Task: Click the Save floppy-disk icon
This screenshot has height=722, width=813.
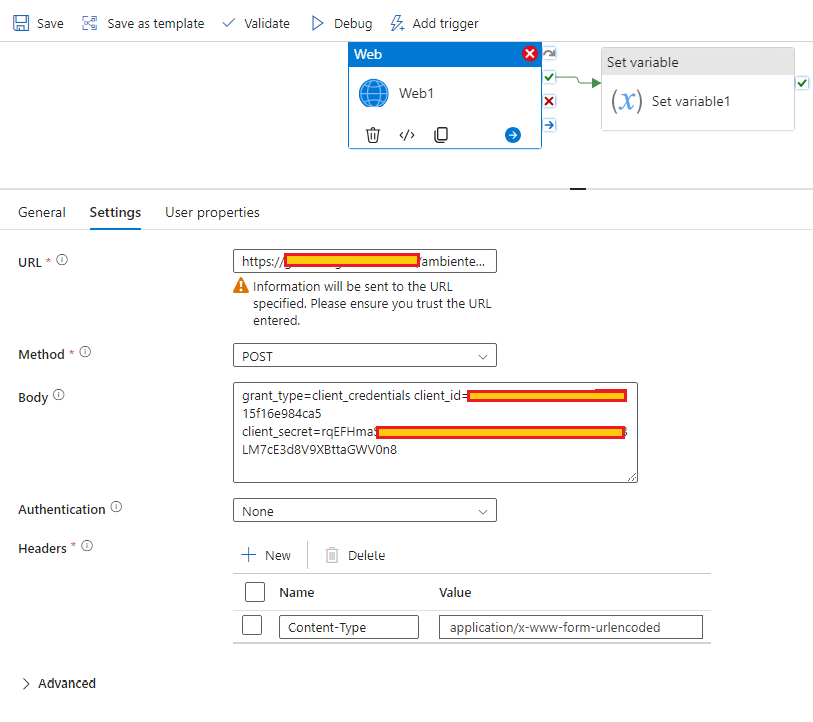Action: pyautogui.click(x=21, y=23)
